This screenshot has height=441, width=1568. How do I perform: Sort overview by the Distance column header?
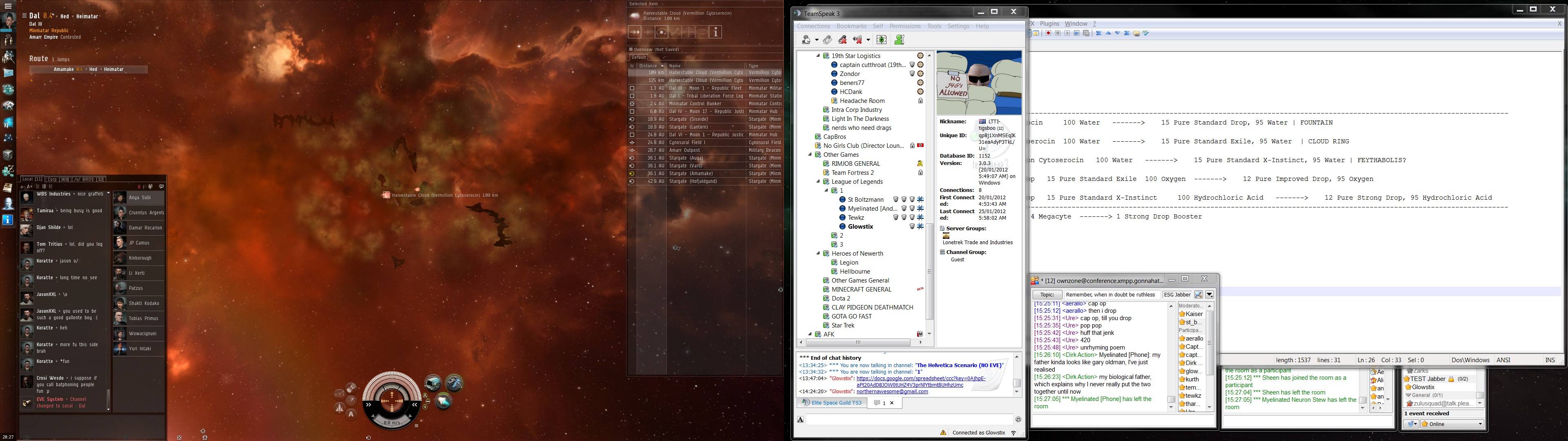[651, 66]
